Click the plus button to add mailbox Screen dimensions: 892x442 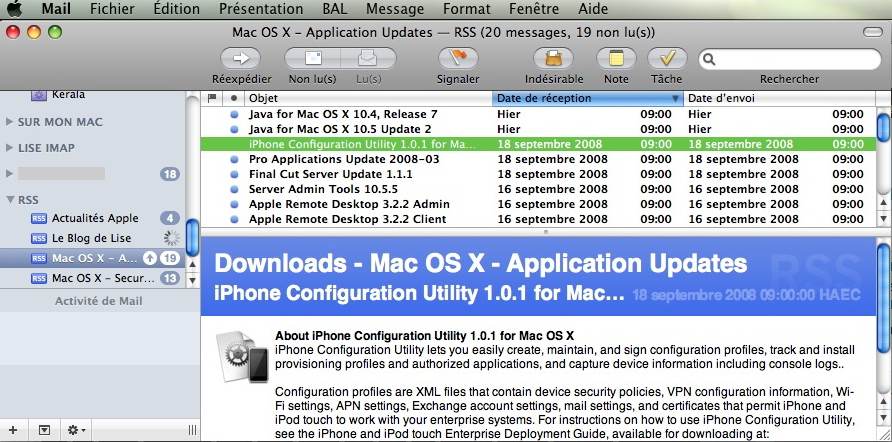point(12,429)
